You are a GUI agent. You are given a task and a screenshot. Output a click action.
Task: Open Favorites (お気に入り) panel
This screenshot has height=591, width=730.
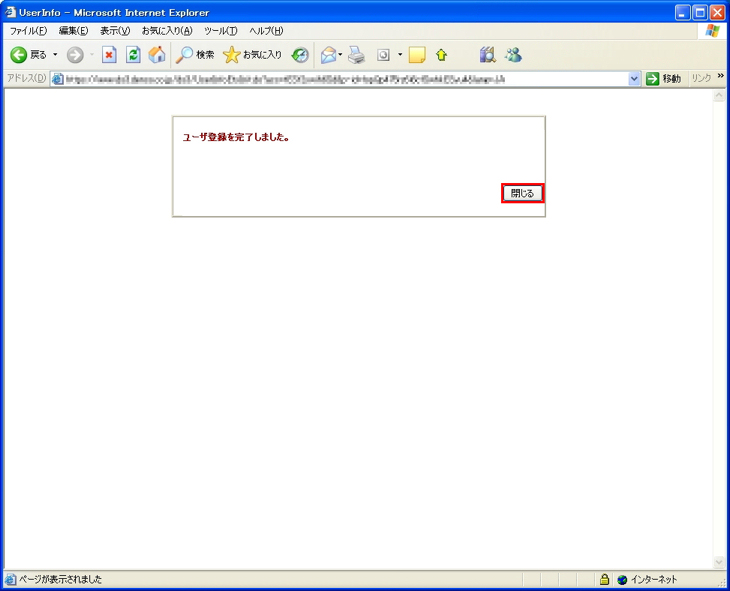(x=253, y=55)
